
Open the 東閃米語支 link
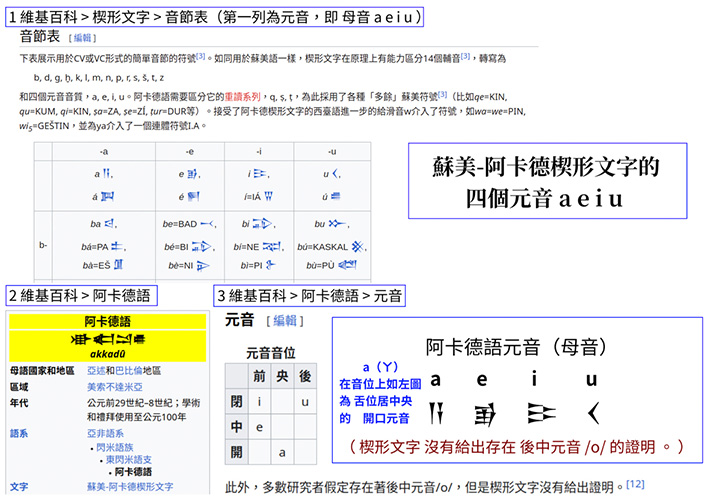tap(128, 459)
